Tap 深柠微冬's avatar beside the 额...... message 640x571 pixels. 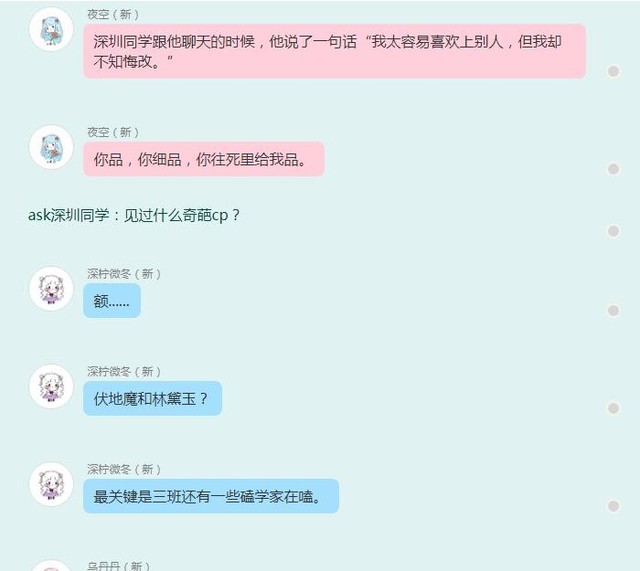click(x=51, y=289)
